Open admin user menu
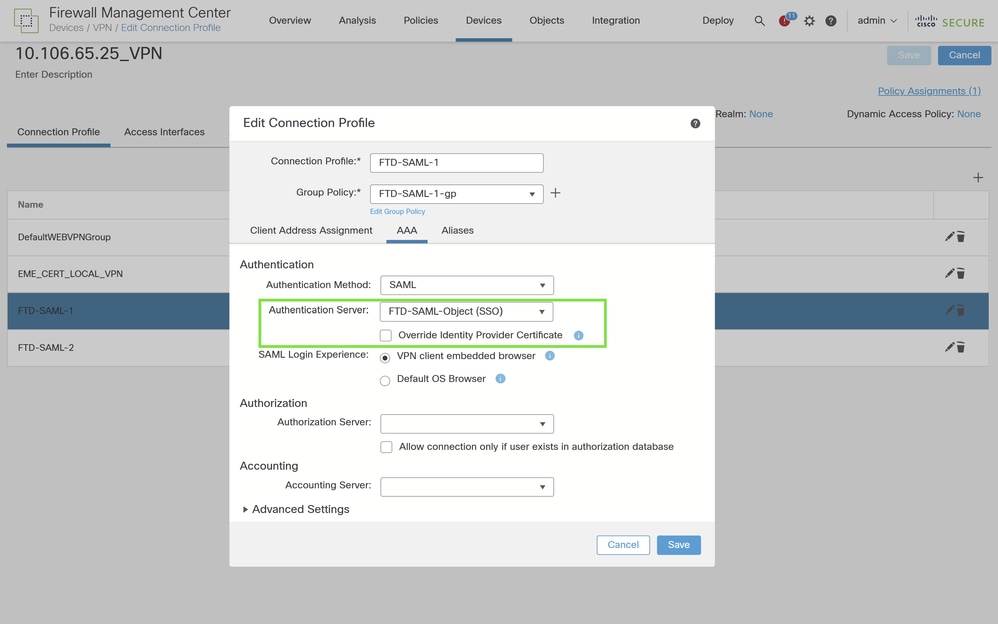The height and width of the screenshot is (624, 998). tap(876, 20)
